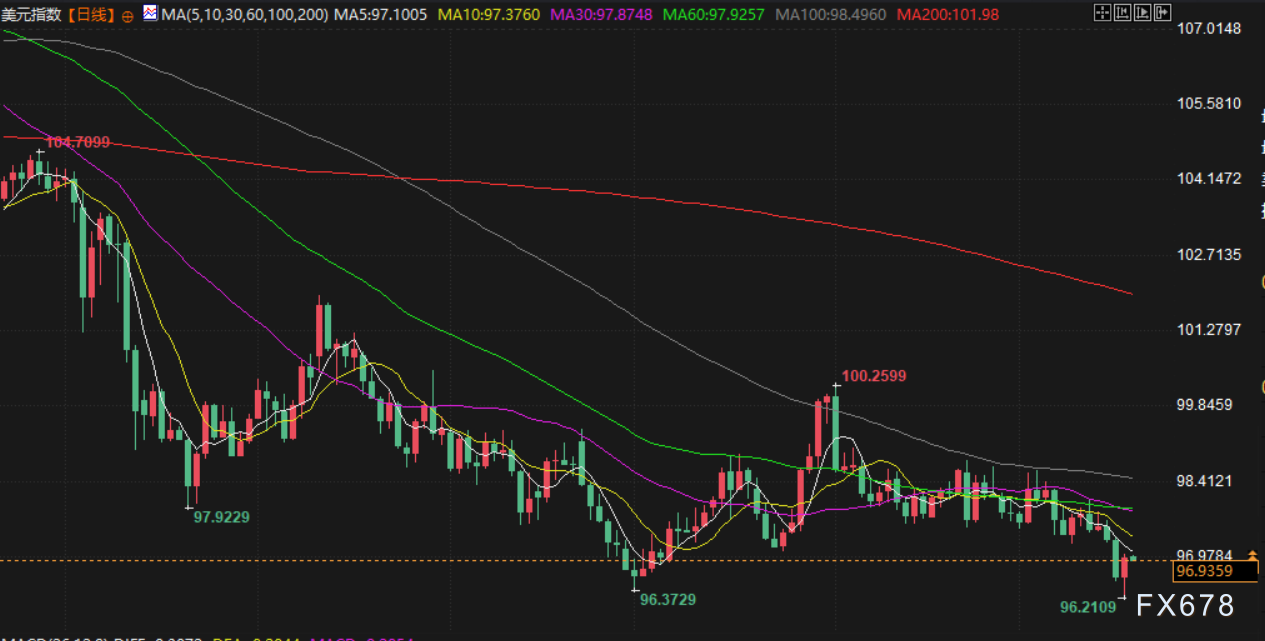This screenshot has width=1265, height=641.
Task: Toggle the MA5 line label
Action: click(x=381, y=15)
